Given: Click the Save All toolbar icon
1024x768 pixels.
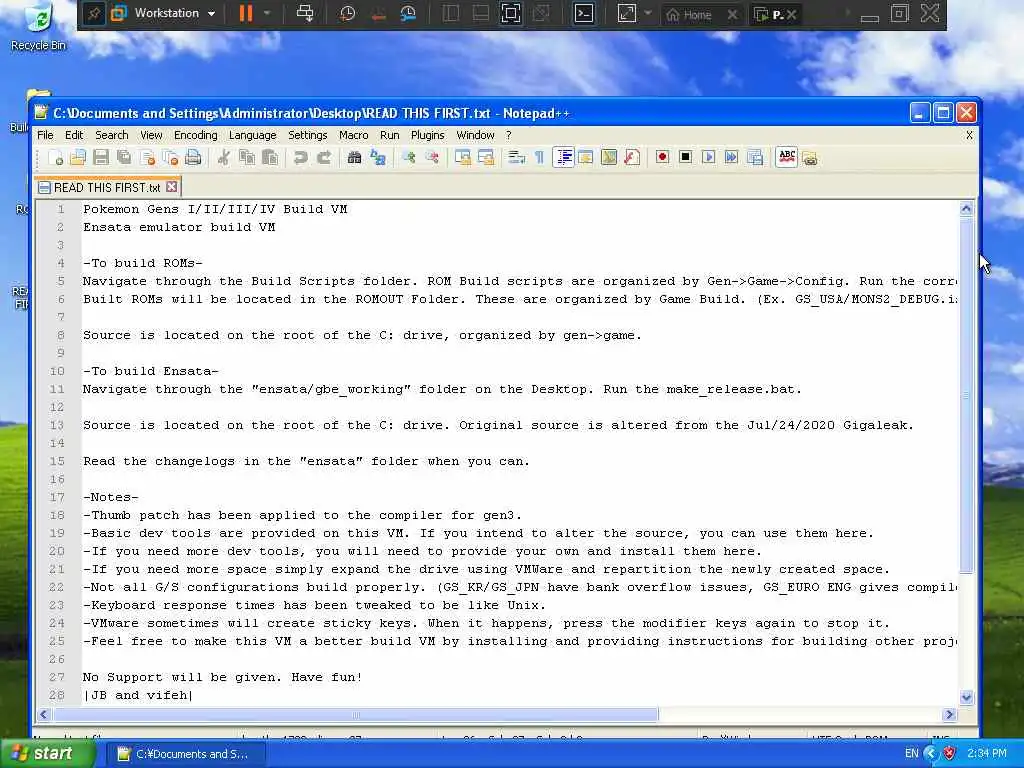Looking at the screenshot, I should point(123,157).
